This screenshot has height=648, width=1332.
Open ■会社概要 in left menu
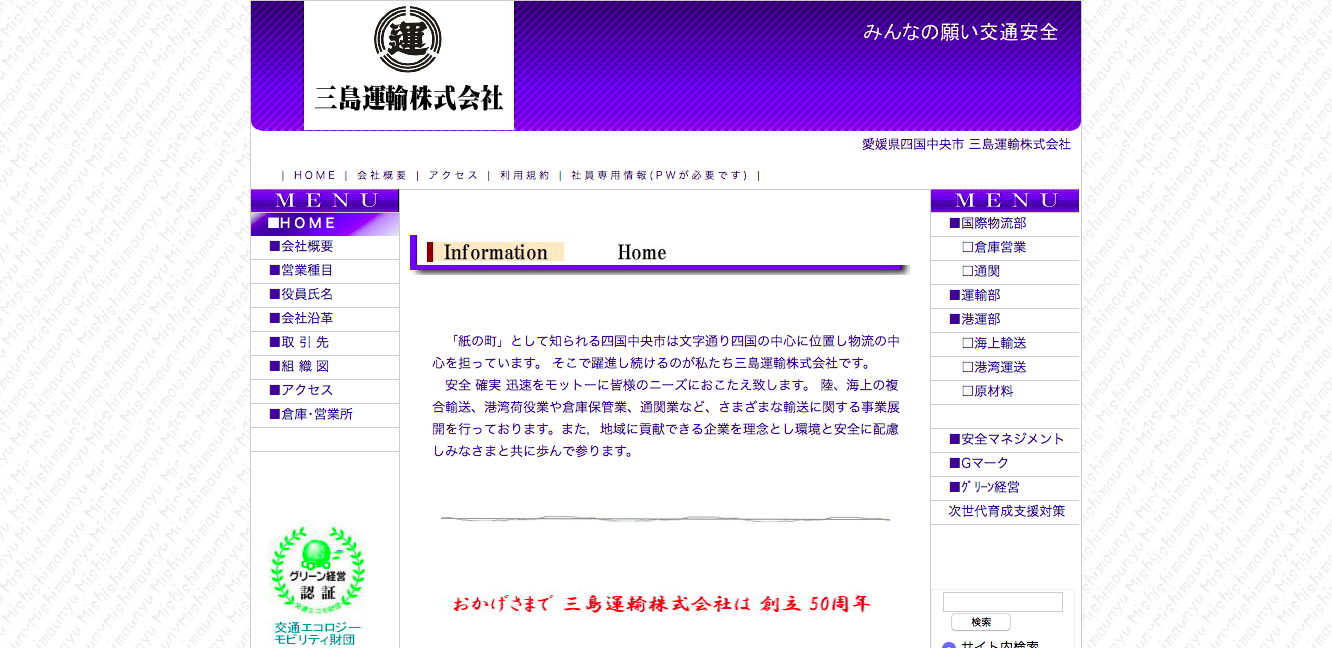pyautogui.click(x=325, y=246)
